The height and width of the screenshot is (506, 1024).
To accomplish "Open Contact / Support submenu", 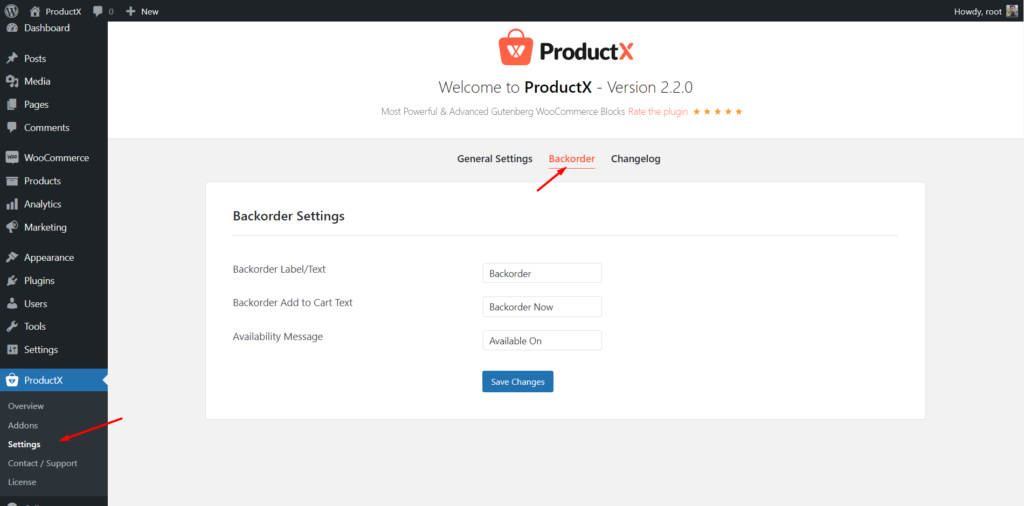I will 42,463.
